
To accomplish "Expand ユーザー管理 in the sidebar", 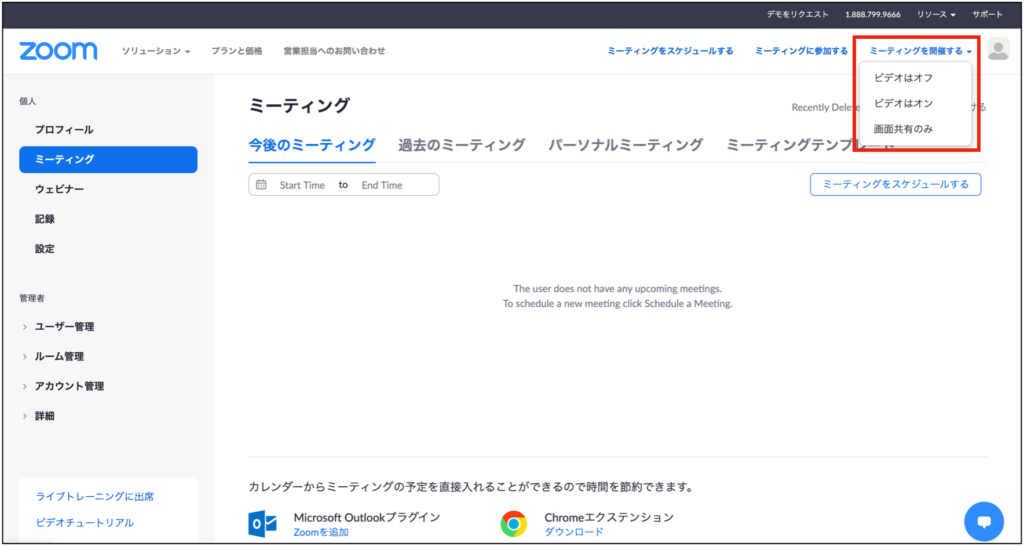I will point(64,327).
